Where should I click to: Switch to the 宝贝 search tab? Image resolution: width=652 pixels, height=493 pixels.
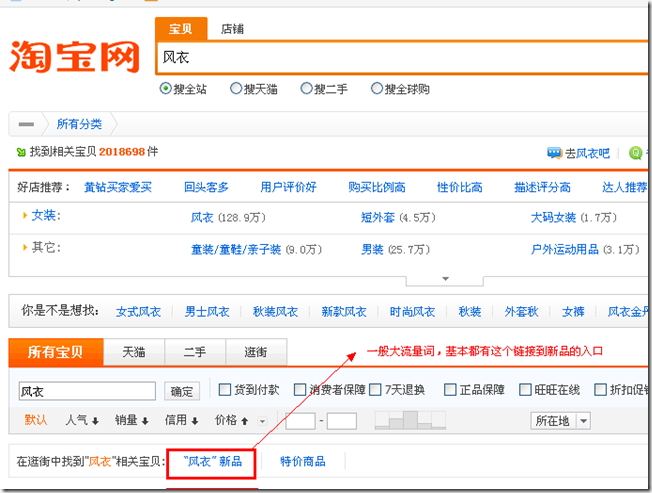(181, 29)
